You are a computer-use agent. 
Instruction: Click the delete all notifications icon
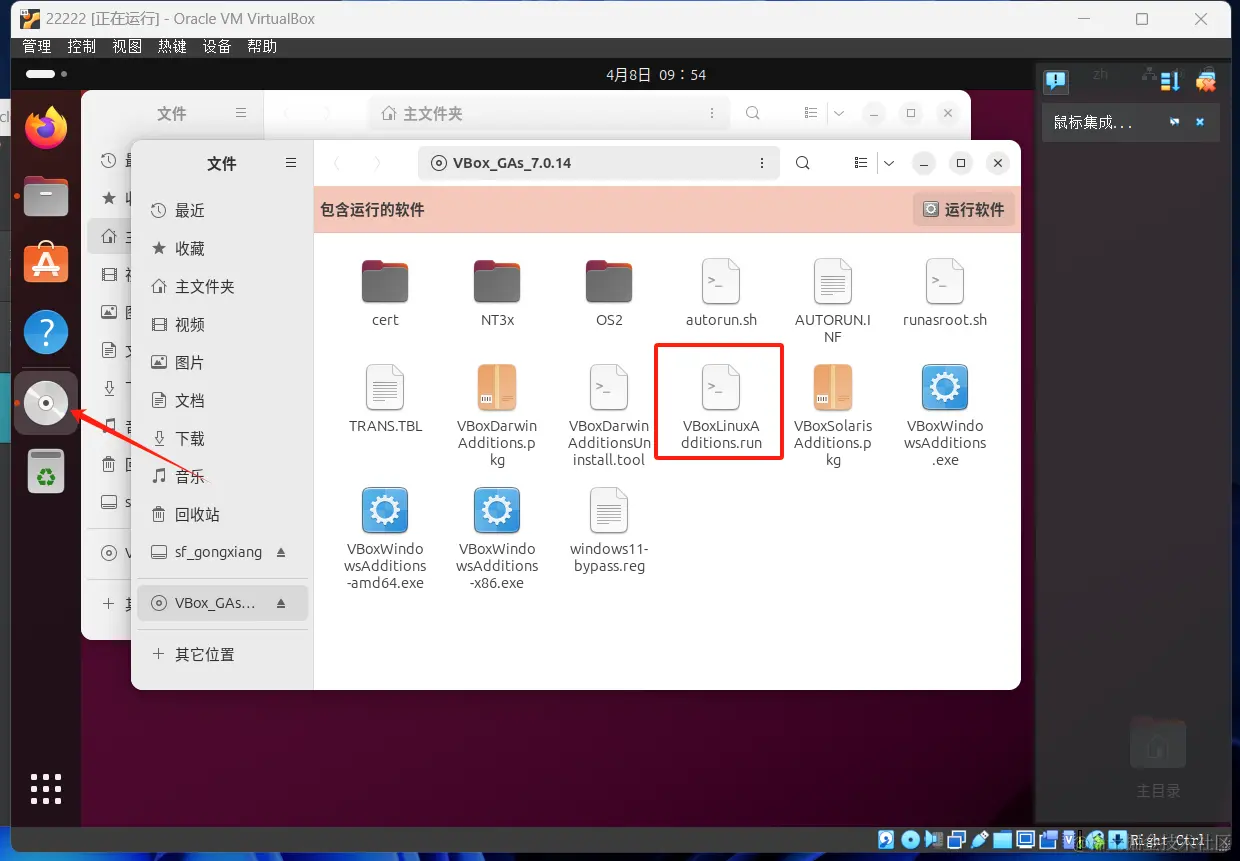(x=1206, y=81)
